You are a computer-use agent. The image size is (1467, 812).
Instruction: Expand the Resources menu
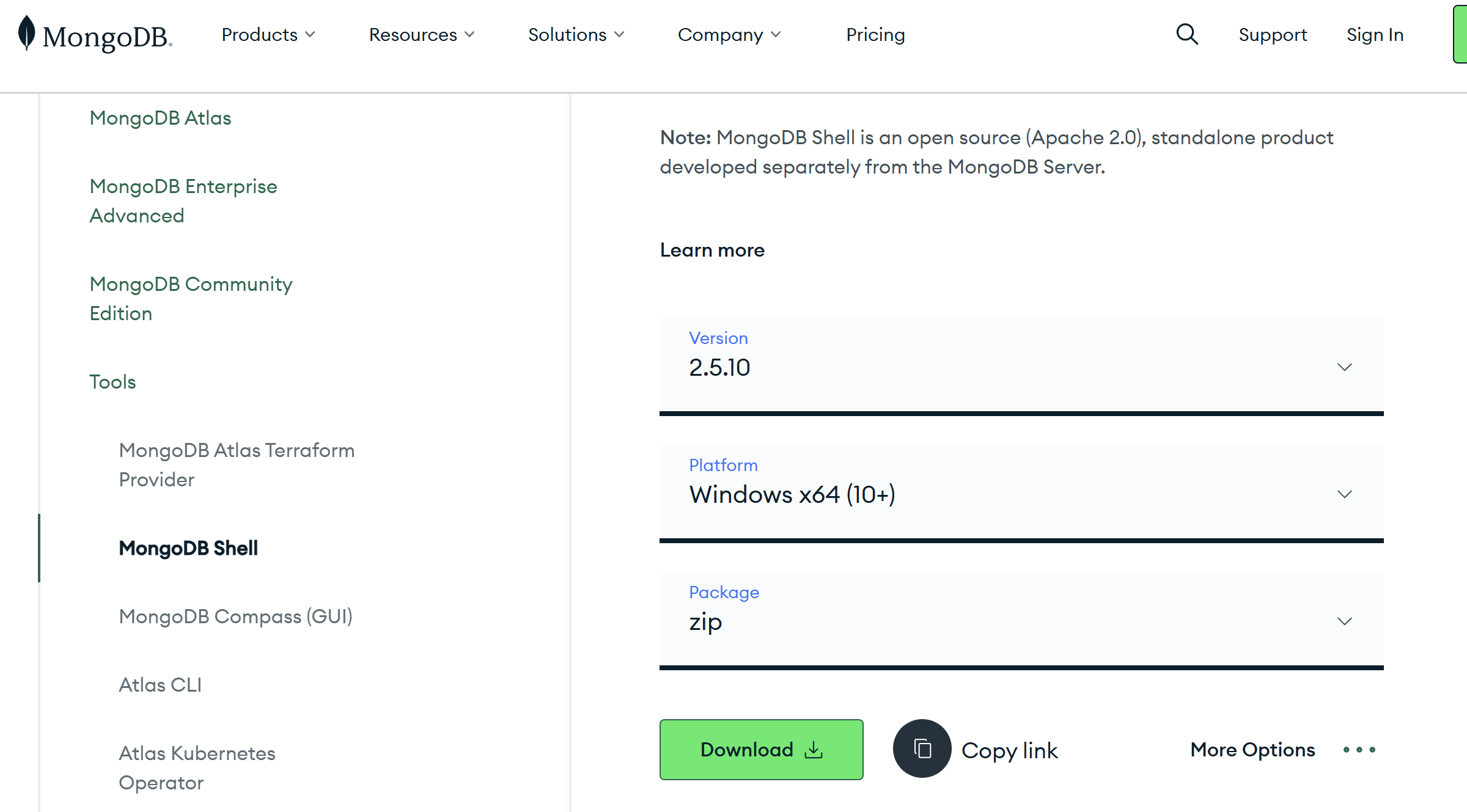pos(421,35)
